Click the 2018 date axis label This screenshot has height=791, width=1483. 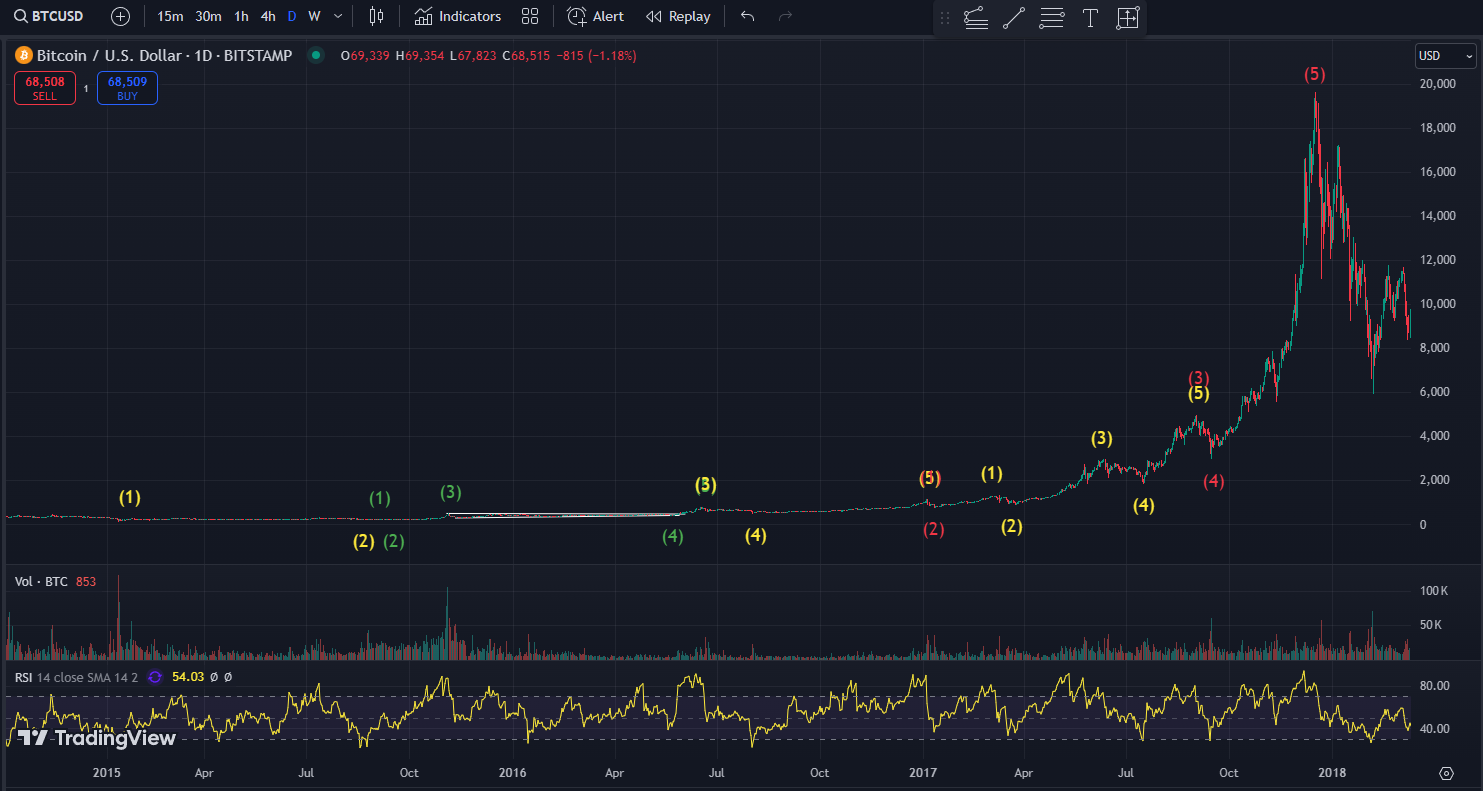tap(1331, 773)
